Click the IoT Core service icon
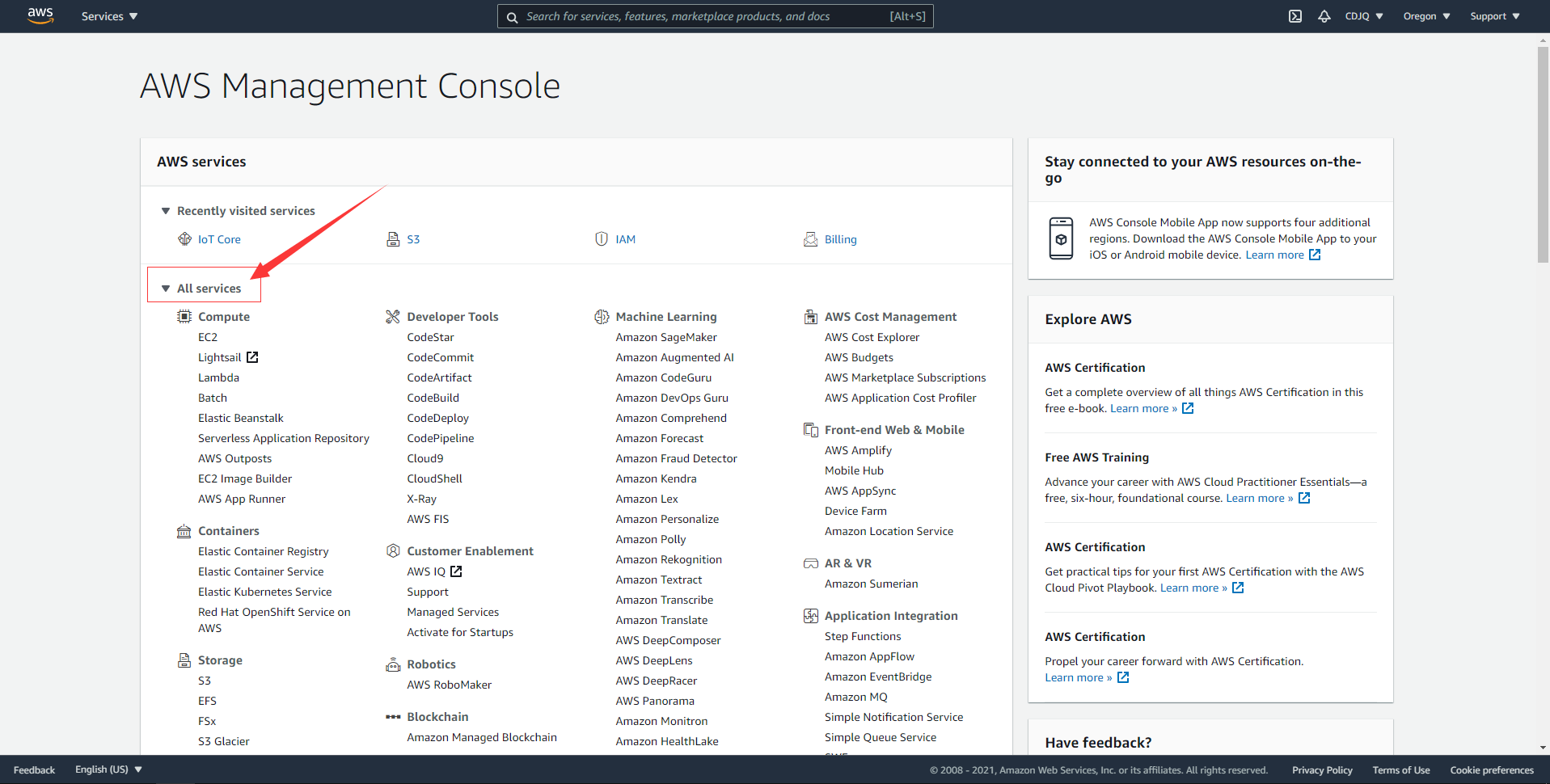Viewport: 1550px width, 784px height. [x=184, y=239]
